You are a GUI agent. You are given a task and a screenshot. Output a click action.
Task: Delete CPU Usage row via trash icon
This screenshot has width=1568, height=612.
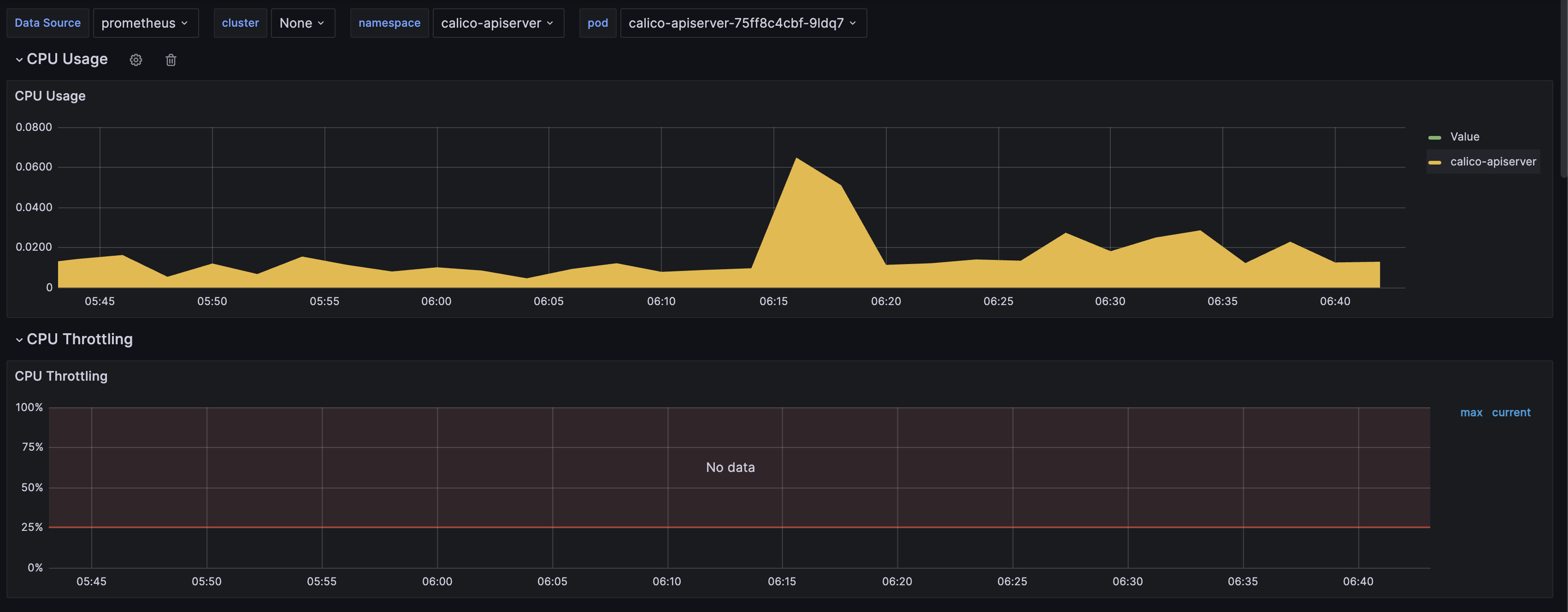point(171,59)
